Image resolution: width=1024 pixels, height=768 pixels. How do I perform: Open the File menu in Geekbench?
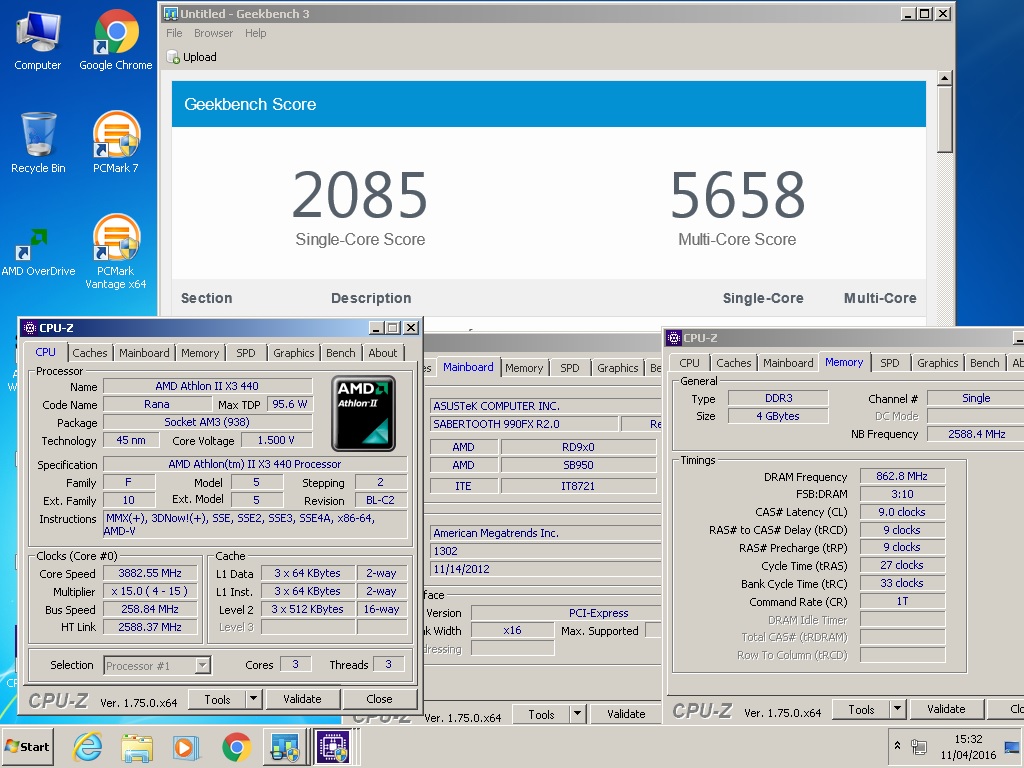point(174,33)
